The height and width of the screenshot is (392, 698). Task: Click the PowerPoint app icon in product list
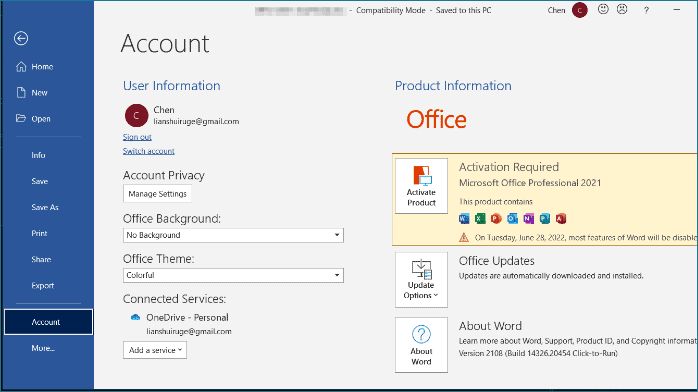click(496, 218)
